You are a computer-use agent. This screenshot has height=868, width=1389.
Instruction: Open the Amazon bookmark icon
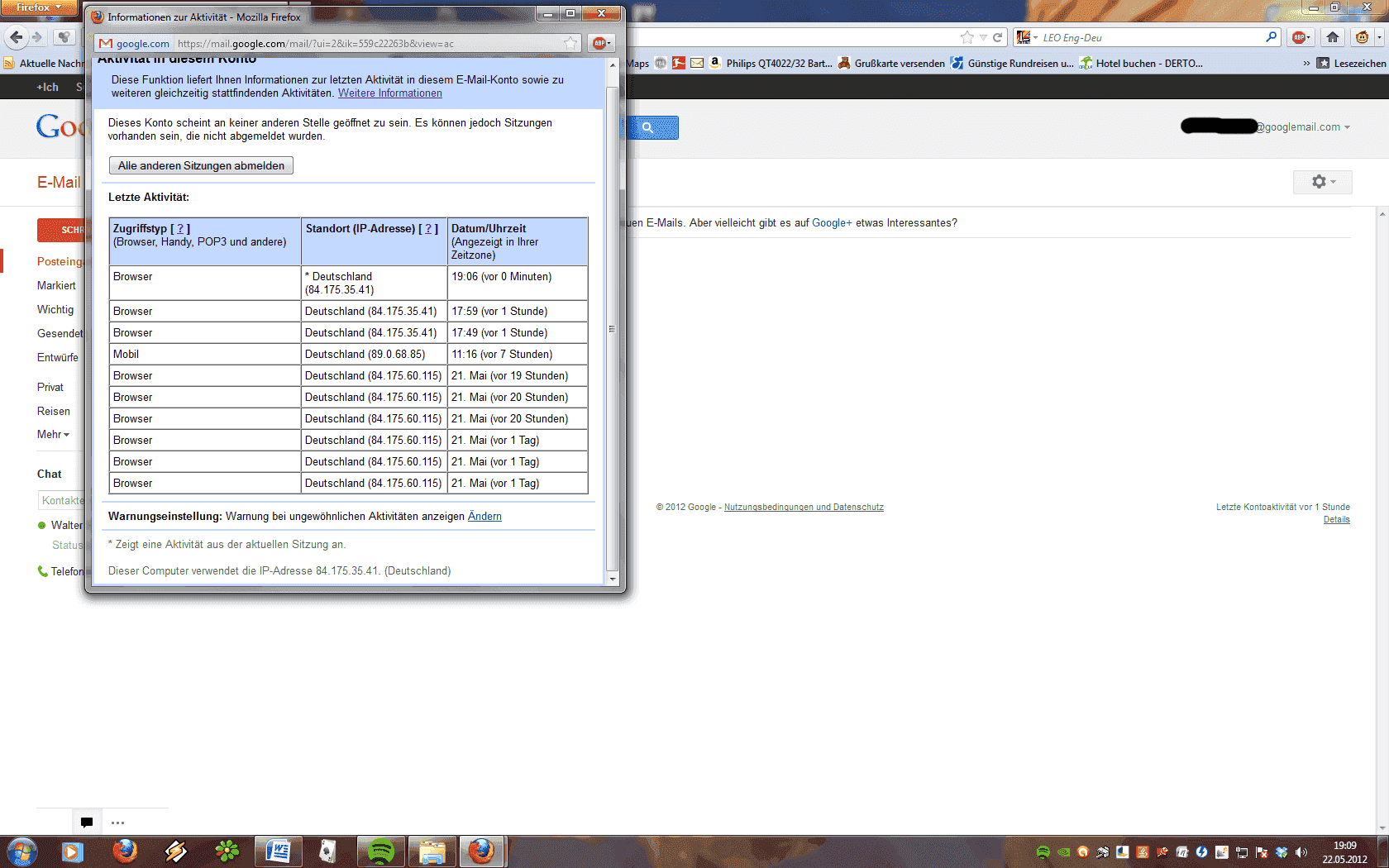[715, 63]
